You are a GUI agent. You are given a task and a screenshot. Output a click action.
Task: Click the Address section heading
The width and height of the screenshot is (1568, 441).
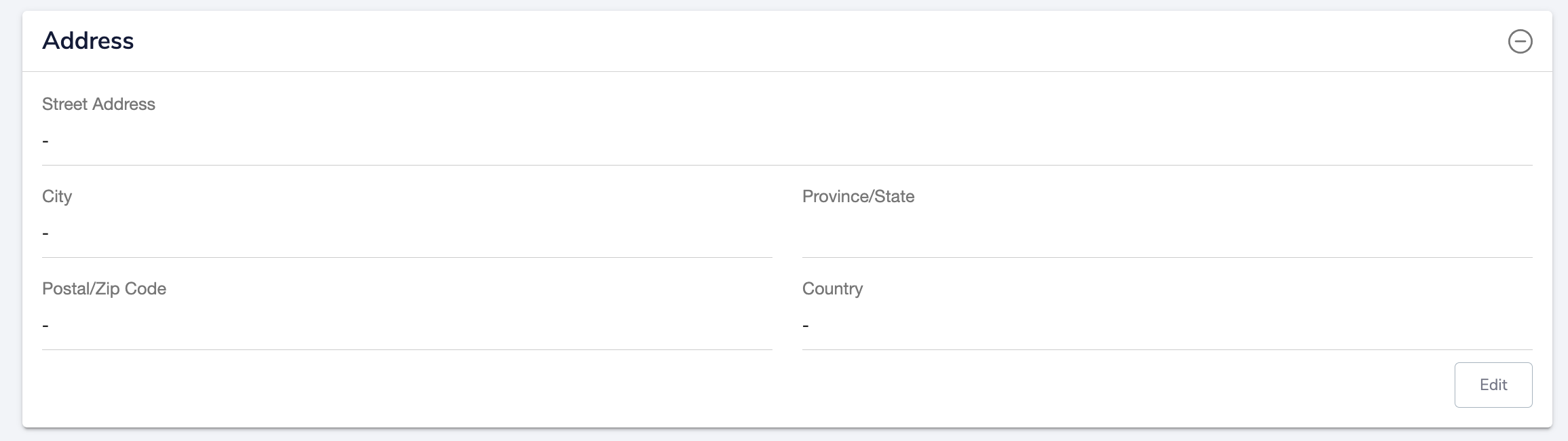point(88,41)
